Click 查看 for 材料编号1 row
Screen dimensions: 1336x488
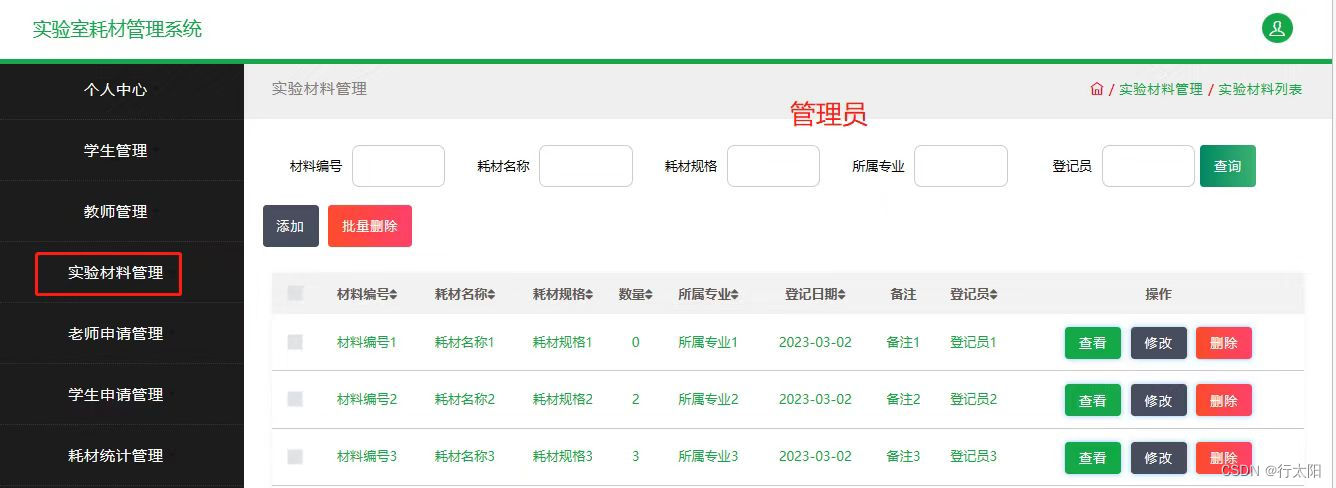pos(1093,343)
